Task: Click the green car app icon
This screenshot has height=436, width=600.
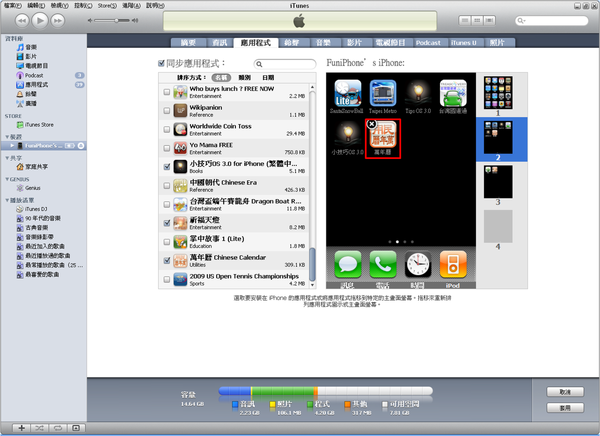Action: (453, 93)
